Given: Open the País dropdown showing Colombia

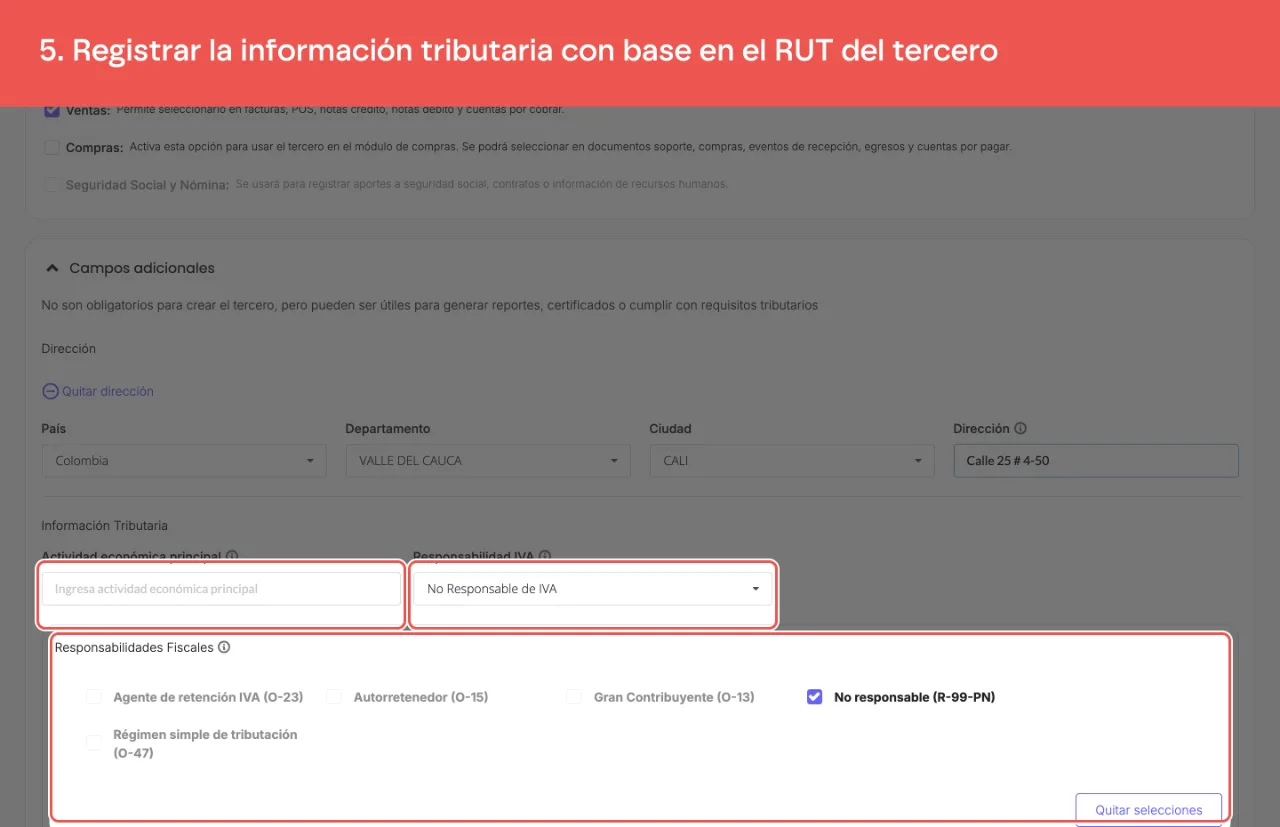Looking at the screenshot, I should click(184, 461).
